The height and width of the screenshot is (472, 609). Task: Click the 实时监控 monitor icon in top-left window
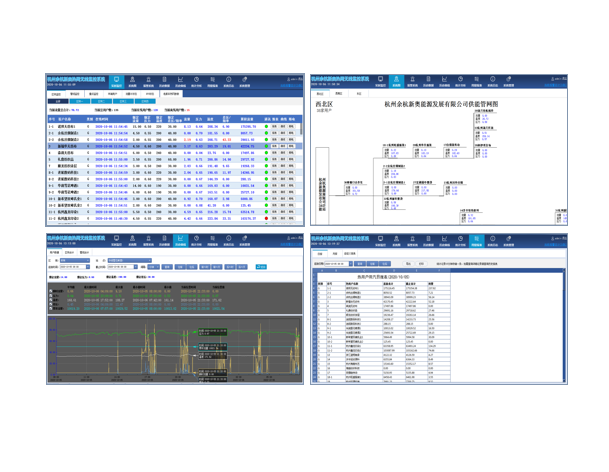[x=117, y=81]
